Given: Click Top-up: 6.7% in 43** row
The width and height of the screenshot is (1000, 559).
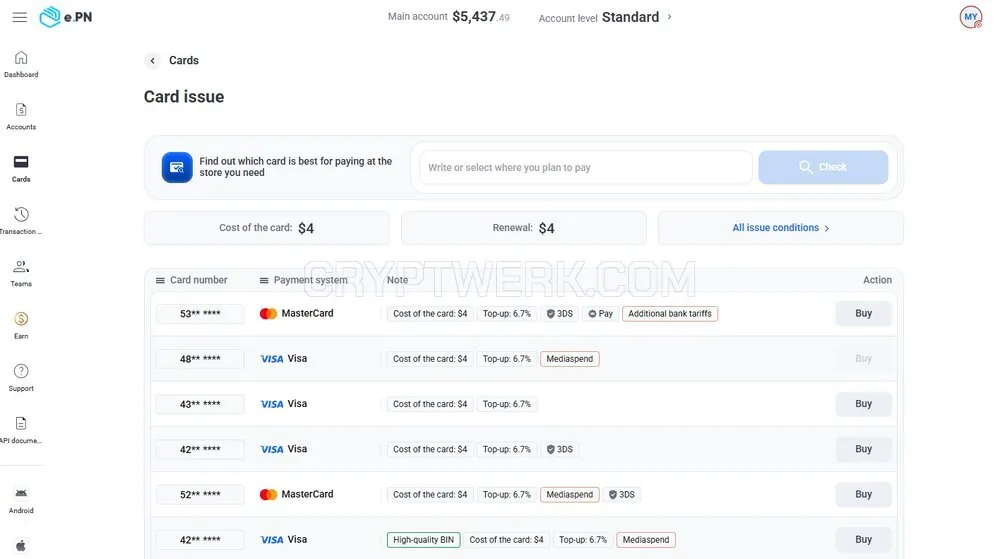Looking at the screenshot, I should (506, 404).
